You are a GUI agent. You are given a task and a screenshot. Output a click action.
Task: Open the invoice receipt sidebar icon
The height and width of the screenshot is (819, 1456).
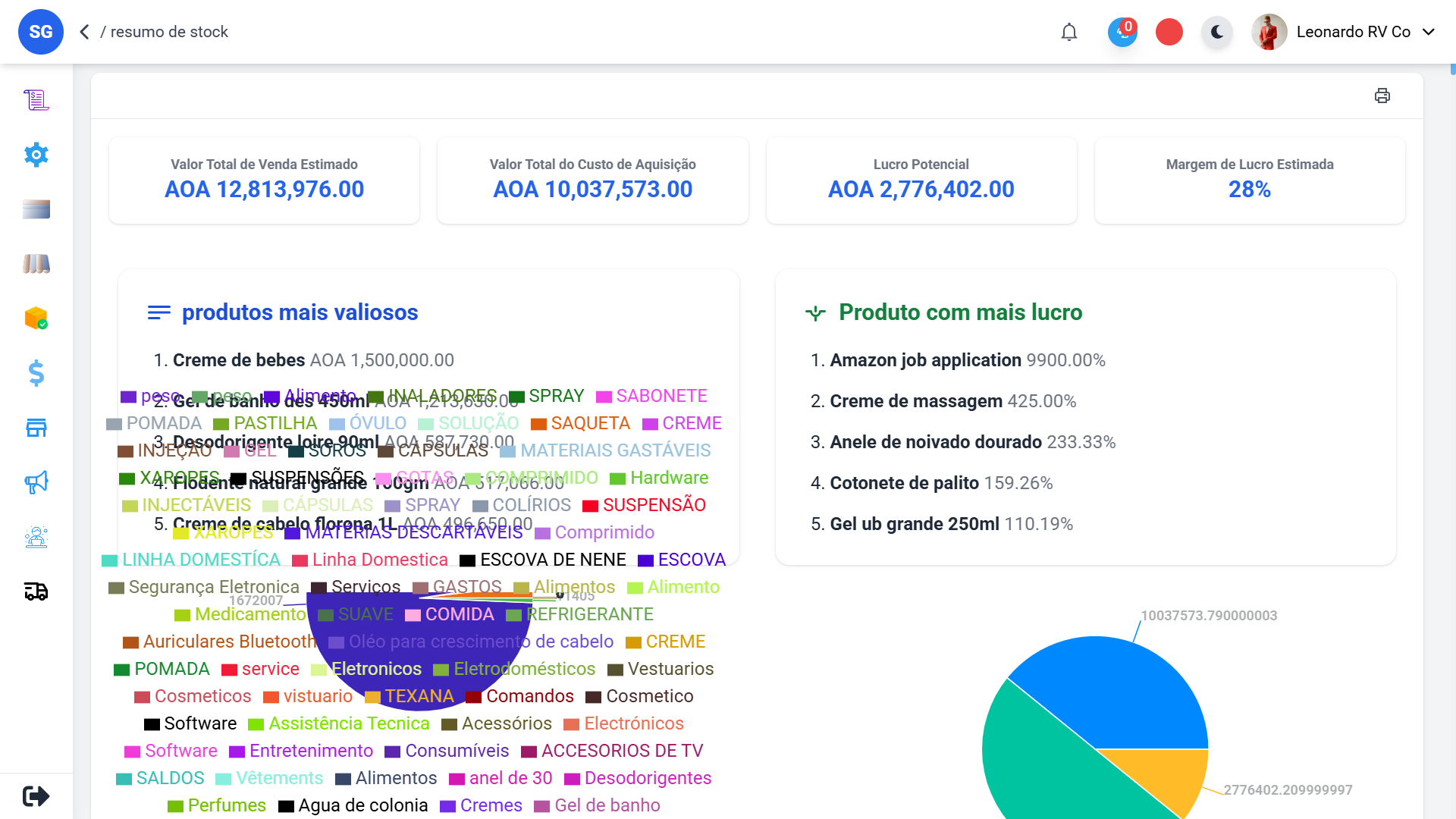(36, 100)
